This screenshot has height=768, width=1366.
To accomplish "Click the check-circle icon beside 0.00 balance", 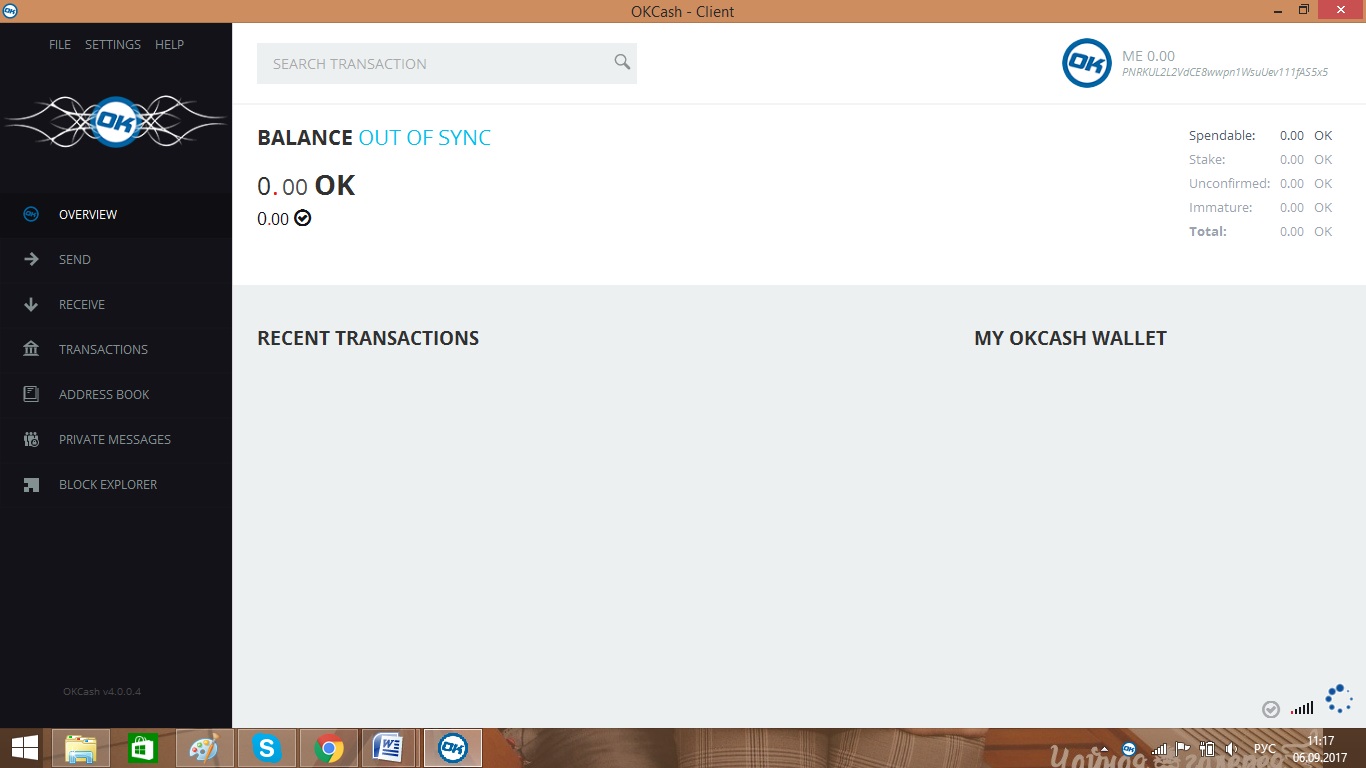I will tap(303, 218).
